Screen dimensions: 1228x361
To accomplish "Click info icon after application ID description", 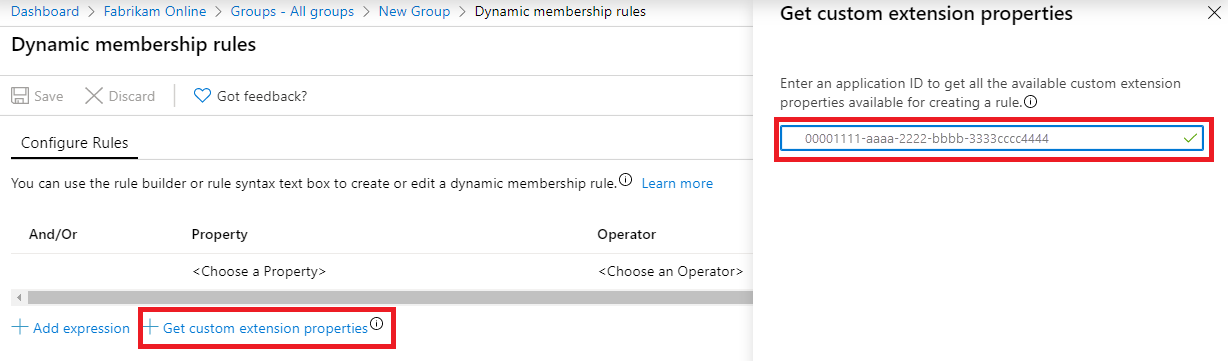I will 1029,102.
